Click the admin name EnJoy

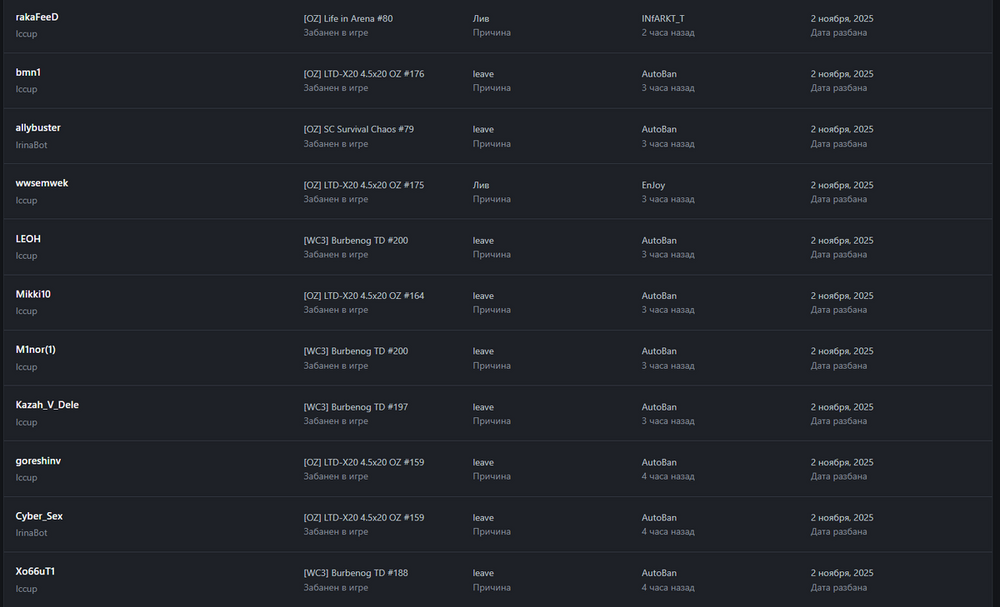click(653, 185)
